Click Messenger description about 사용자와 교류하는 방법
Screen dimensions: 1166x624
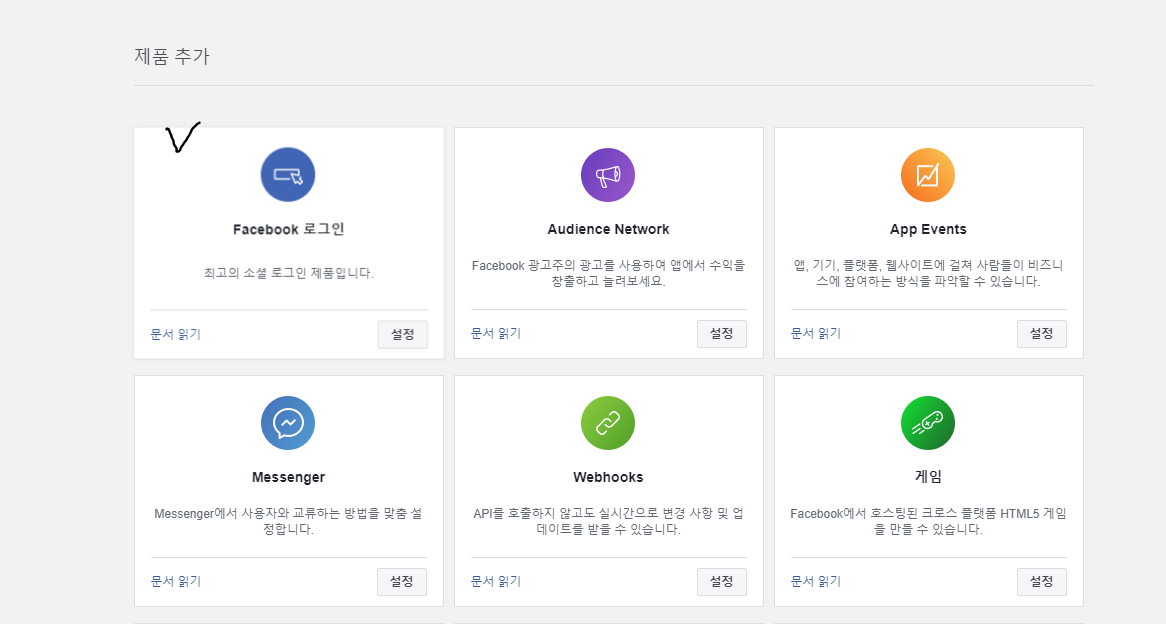289,521
